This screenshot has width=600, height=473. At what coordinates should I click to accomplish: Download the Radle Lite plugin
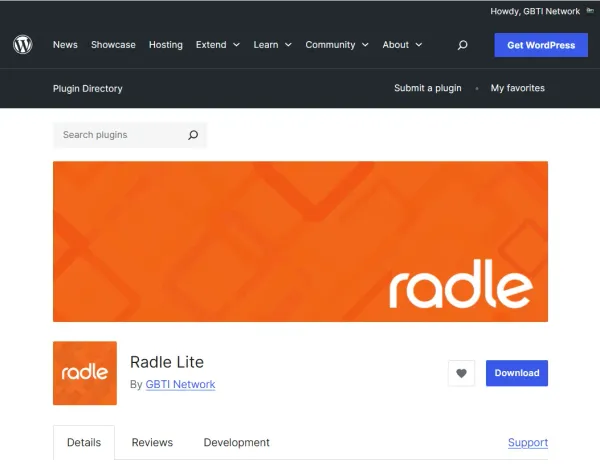(517, 373)
